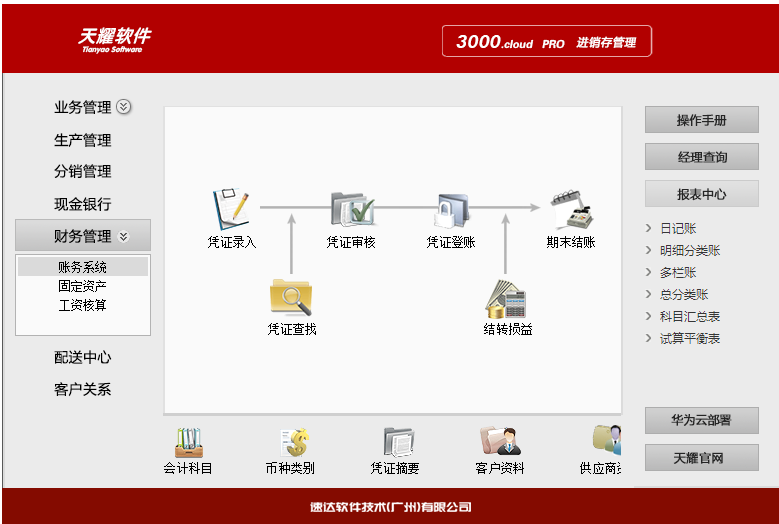Open the 凭证录入 voucher entry icon
The width and height of the screenshot is (779, 524).
tap(231, 210)
